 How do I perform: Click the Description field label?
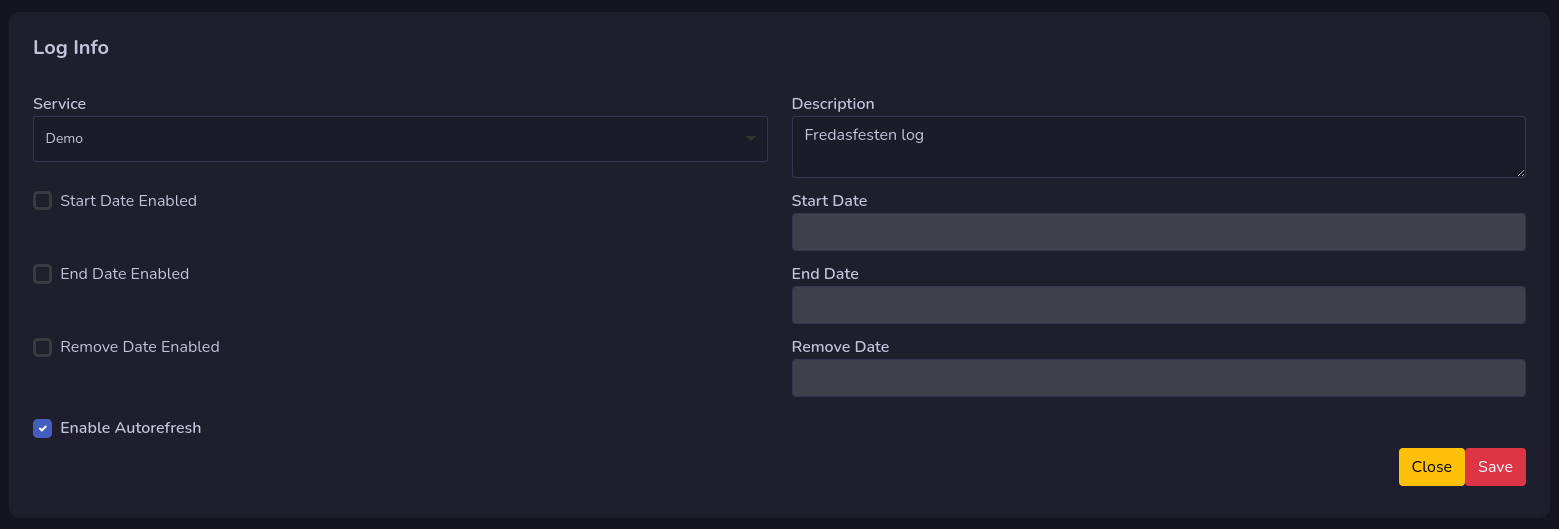[833, 104]
